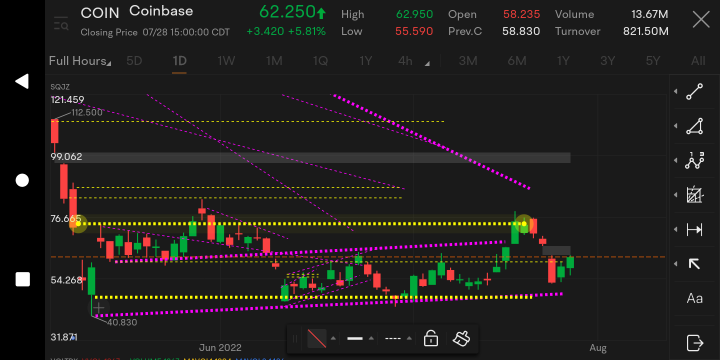Click the Aug date axis label
This screenshot has width=720, height=360.
click(x=598, y=348)
